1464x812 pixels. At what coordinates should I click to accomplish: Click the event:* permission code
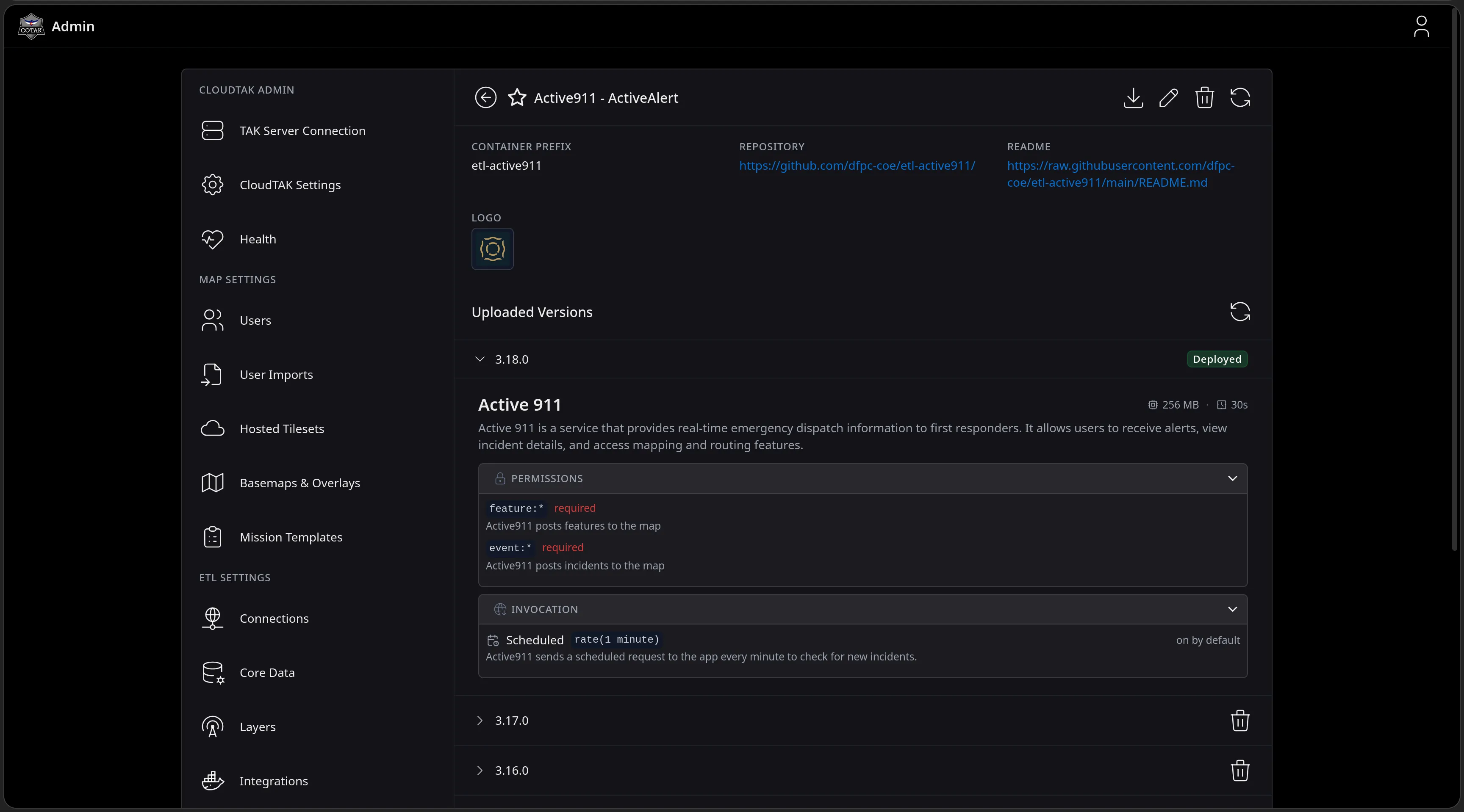510,547
